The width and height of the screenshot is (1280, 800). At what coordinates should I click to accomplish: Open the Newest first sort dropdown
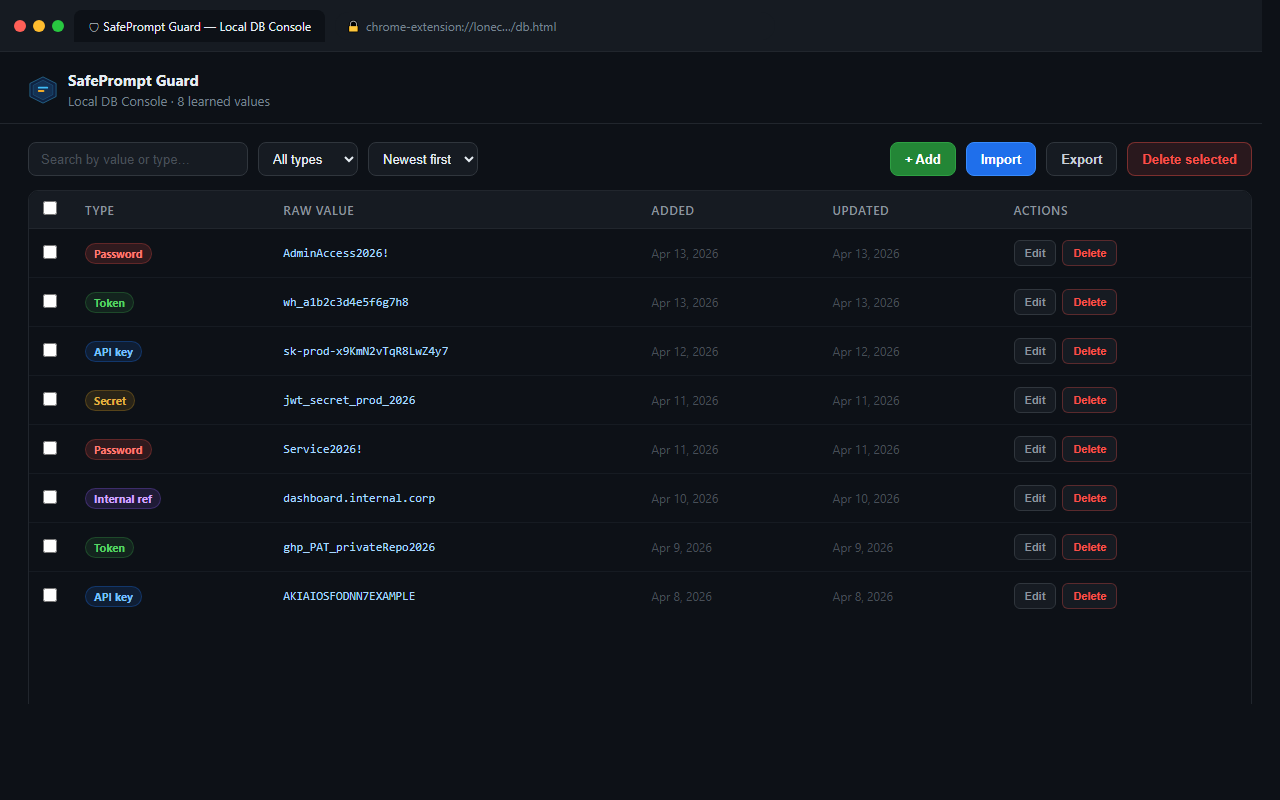423,159
